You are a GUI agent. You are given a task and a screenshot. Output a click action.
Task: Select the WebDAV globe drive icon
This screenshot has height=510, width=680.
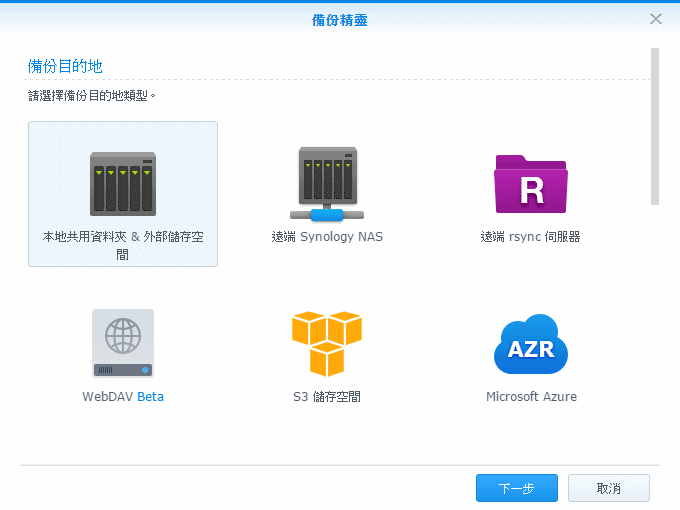point(123,343)
